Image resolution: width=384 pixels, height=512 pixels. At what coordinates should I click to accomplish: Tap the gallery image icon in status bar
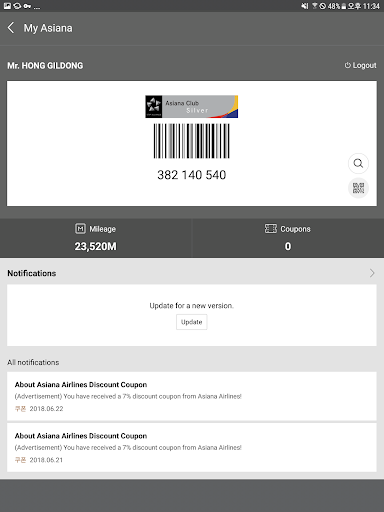(7, 6)
